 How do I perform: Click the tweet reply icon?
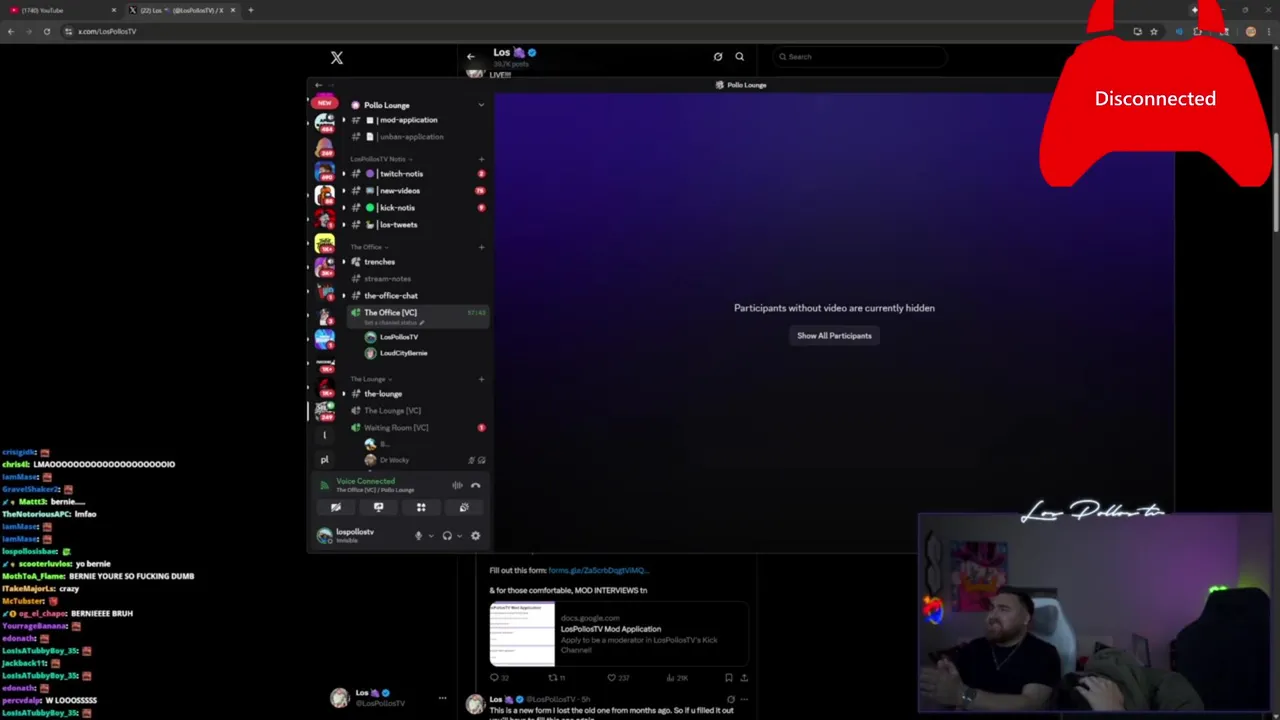[x=494, y=678]
